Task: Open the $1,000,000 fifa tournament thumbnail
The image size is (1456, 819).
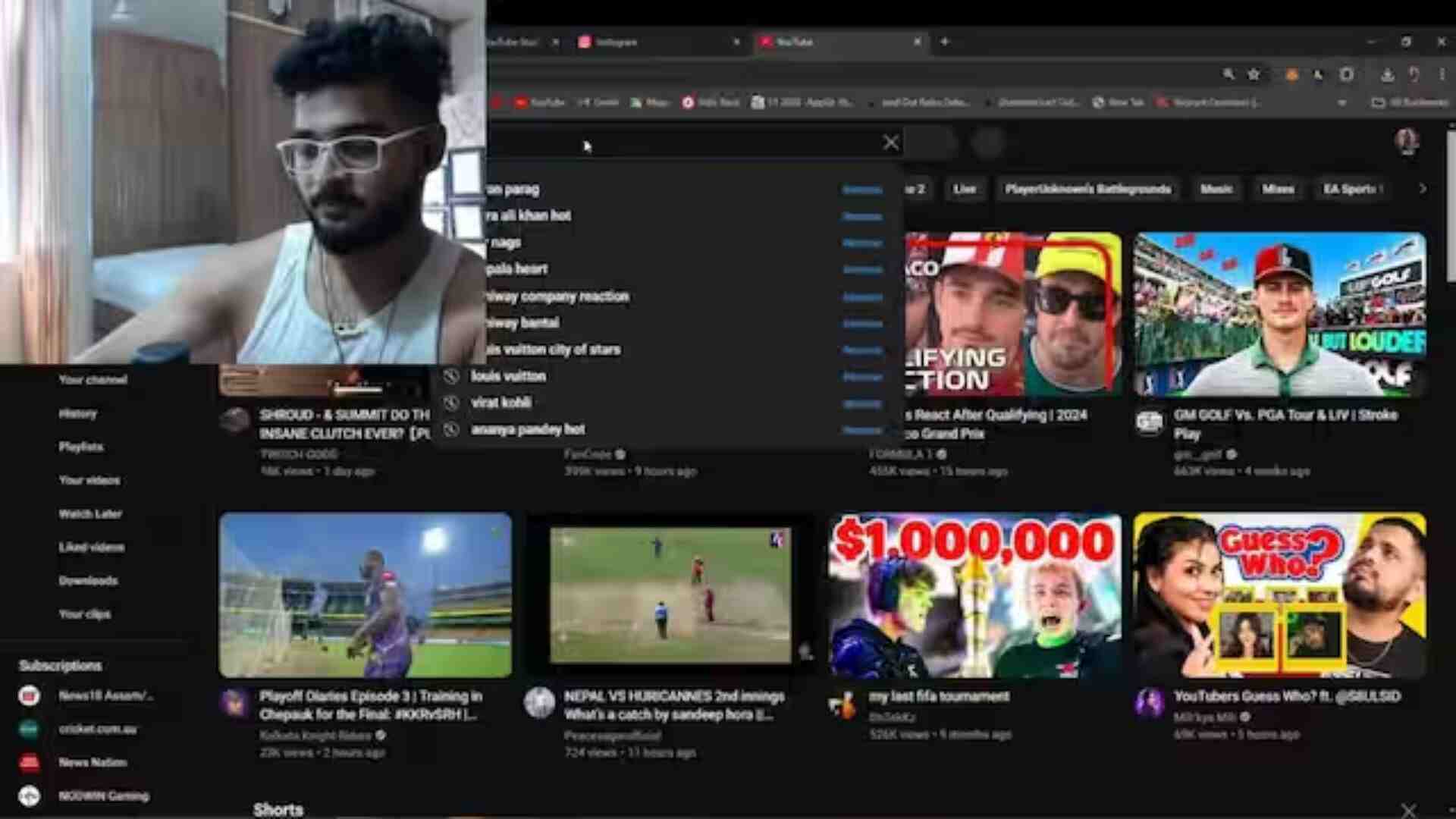Action: (974, 595)
